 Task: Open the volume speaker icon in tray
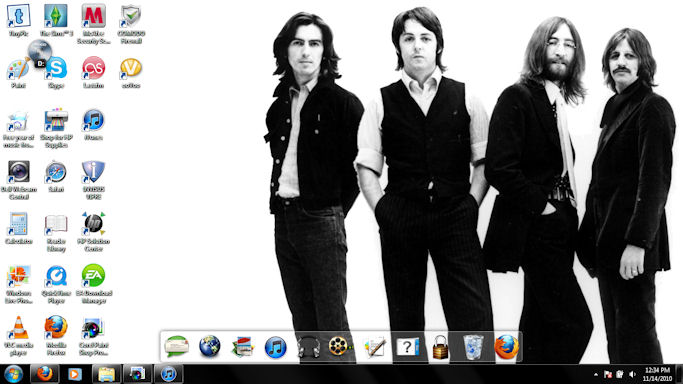632,374
